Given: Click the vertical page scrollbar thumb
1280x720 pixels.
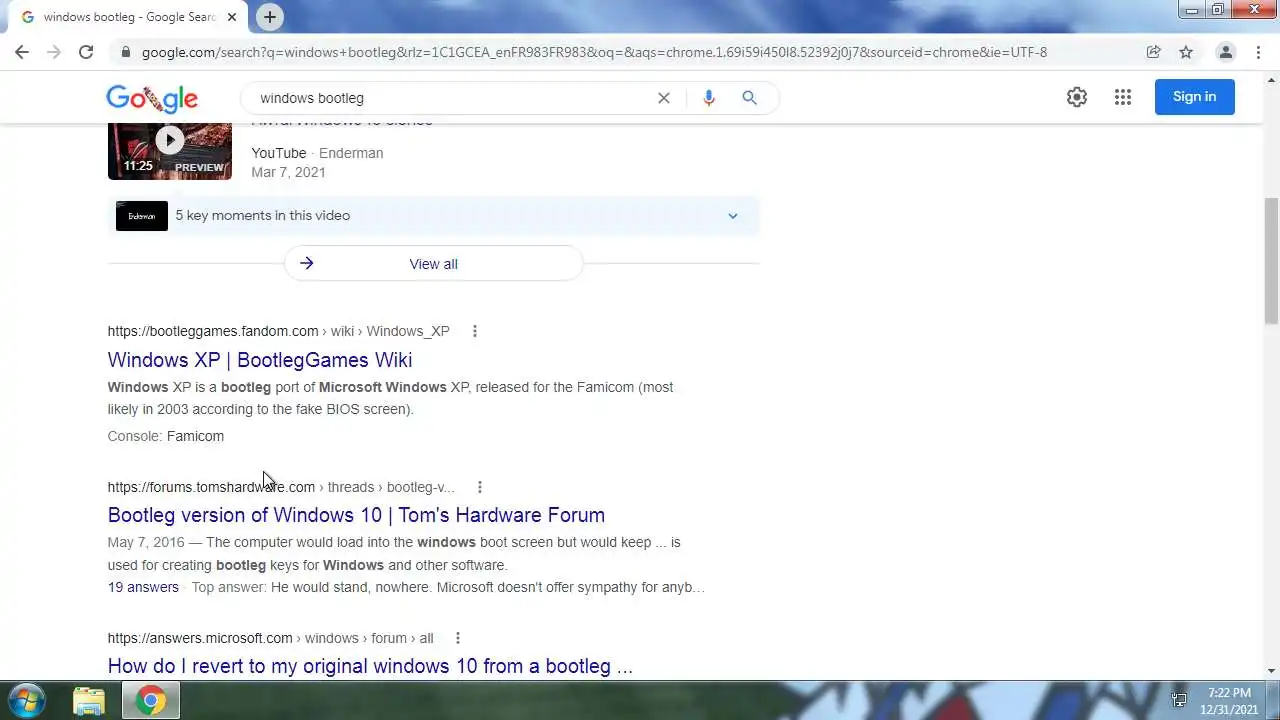Looking at the screenshot, I should click(1271, 261).
